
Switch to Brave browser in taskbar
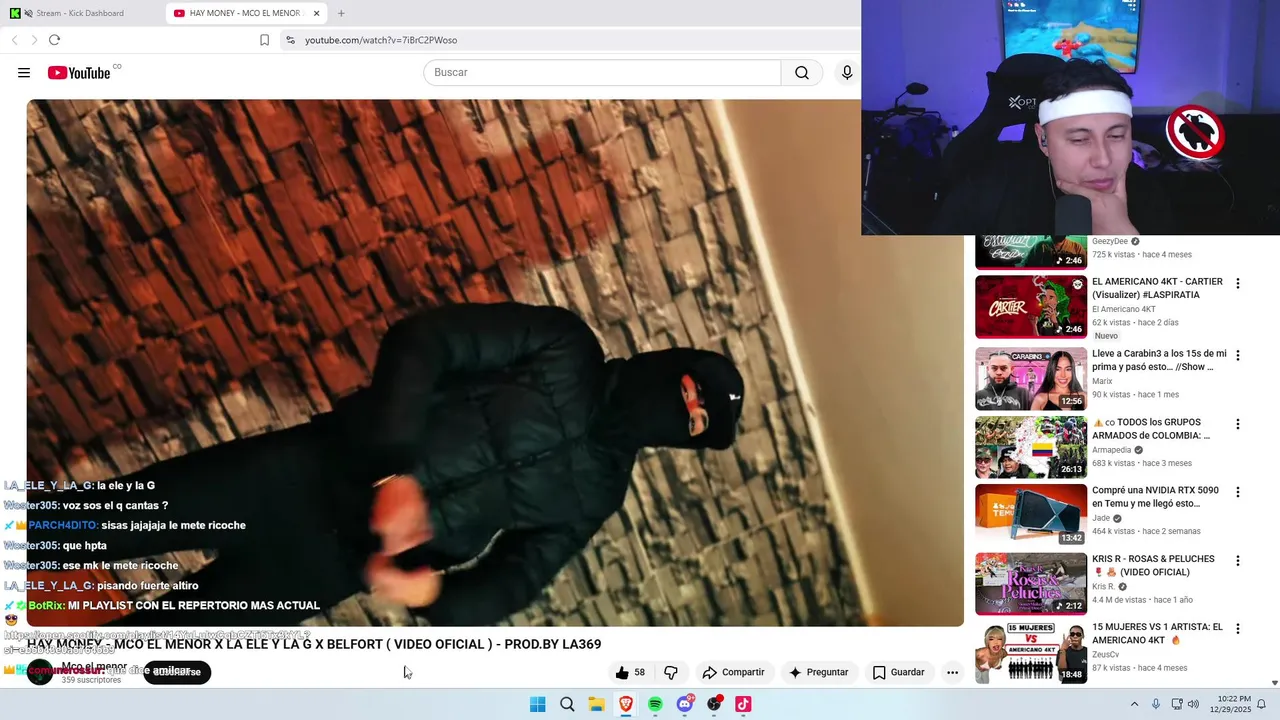[x=626, y=704]
